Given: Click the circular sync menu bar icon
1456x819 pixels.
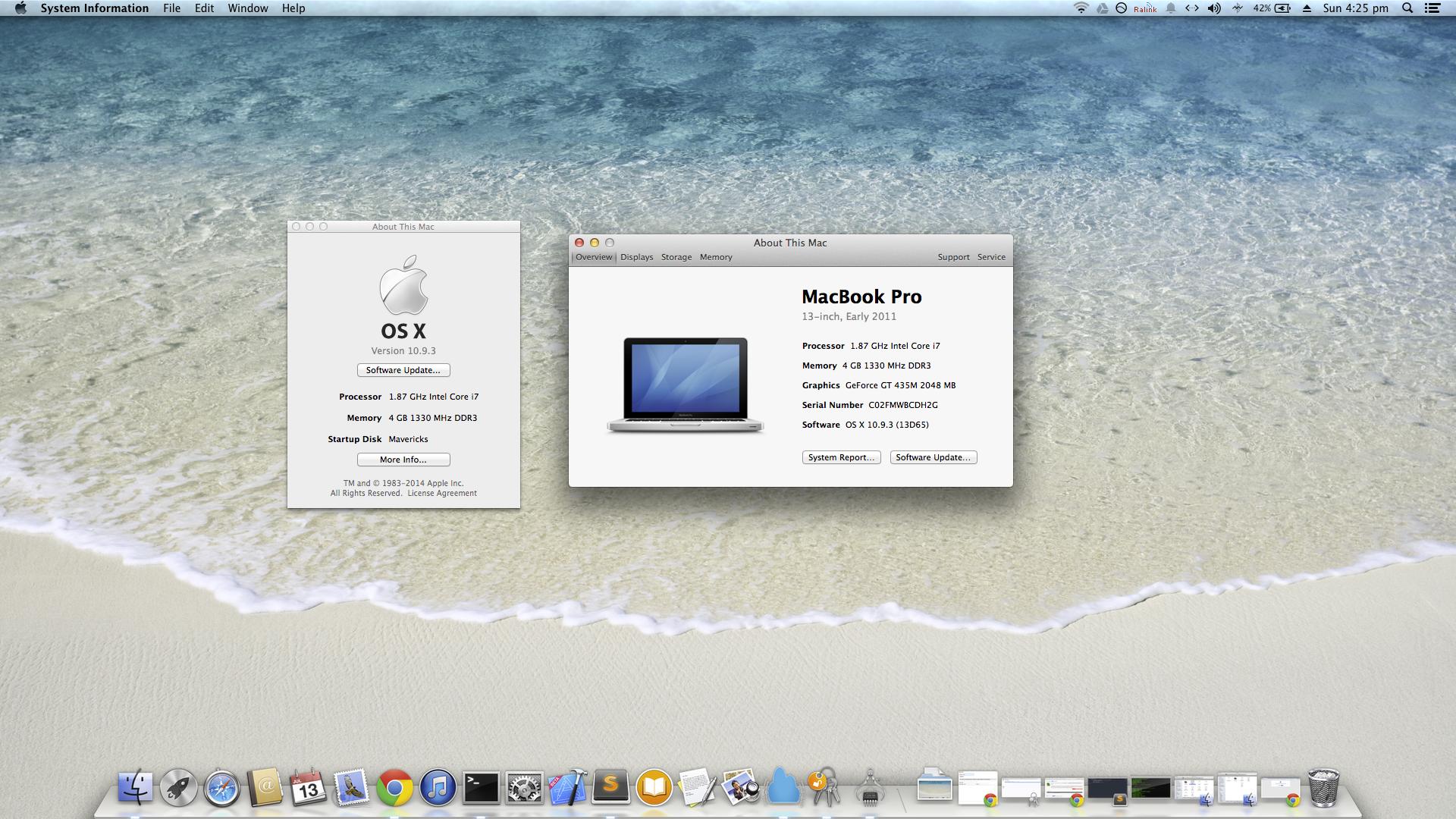Looking at the screenshot, I should tap(1121, 8).
